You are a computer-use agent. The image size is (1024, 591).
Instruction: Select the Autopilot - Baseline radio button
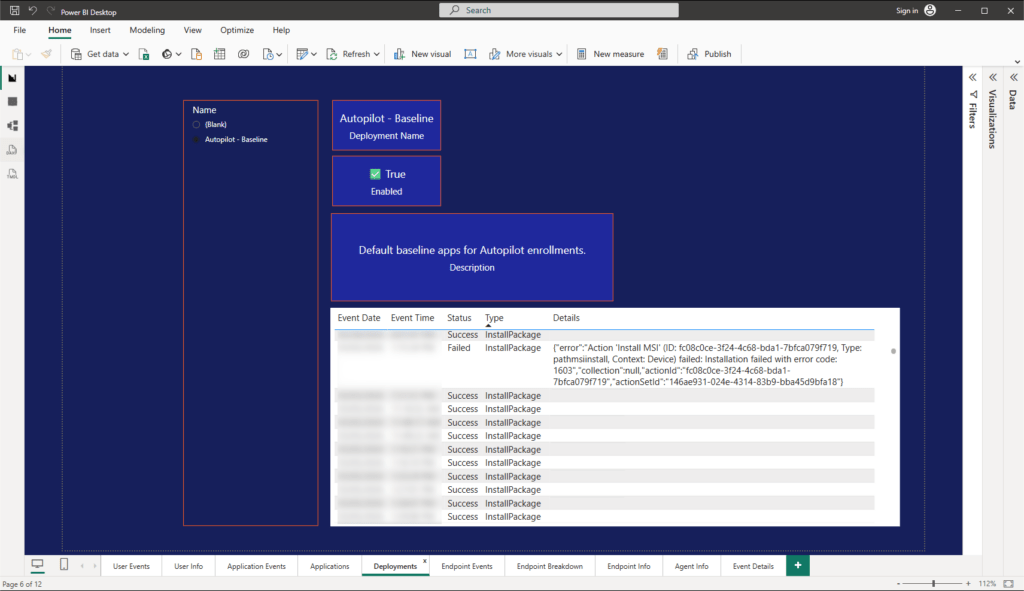coord(196,140)
